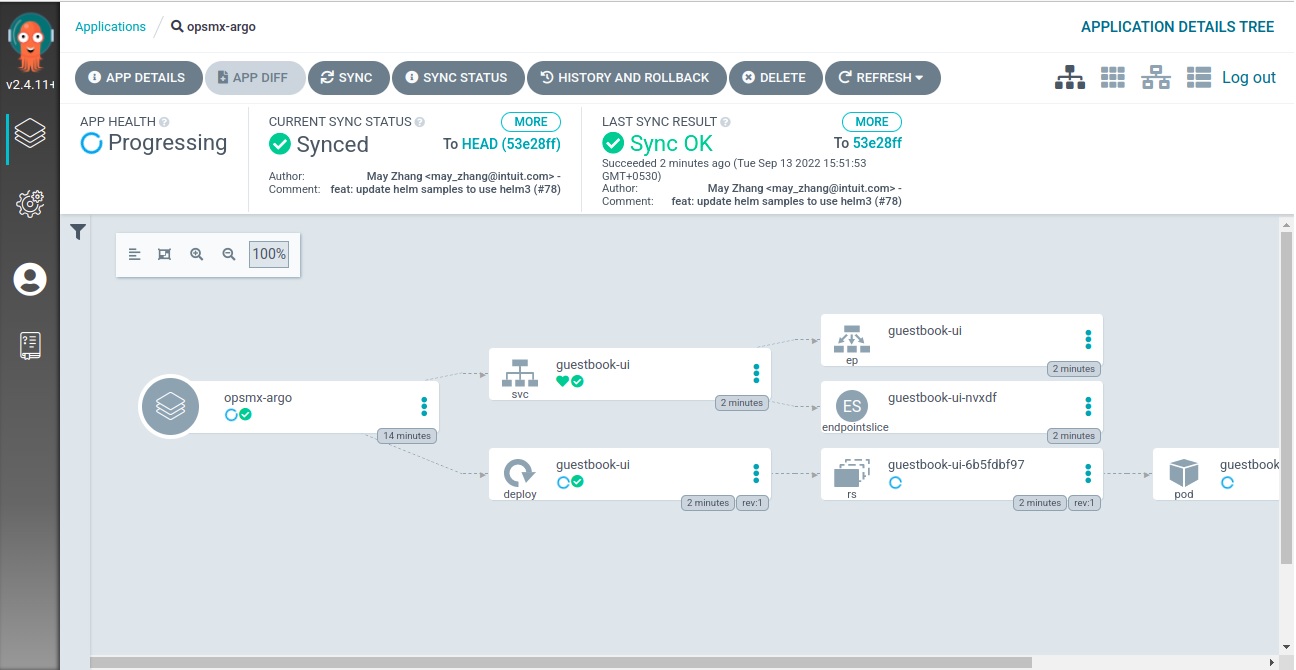1296x670 pixels.
Task: Open the documentation icon in sidebar
Action: 30,346
